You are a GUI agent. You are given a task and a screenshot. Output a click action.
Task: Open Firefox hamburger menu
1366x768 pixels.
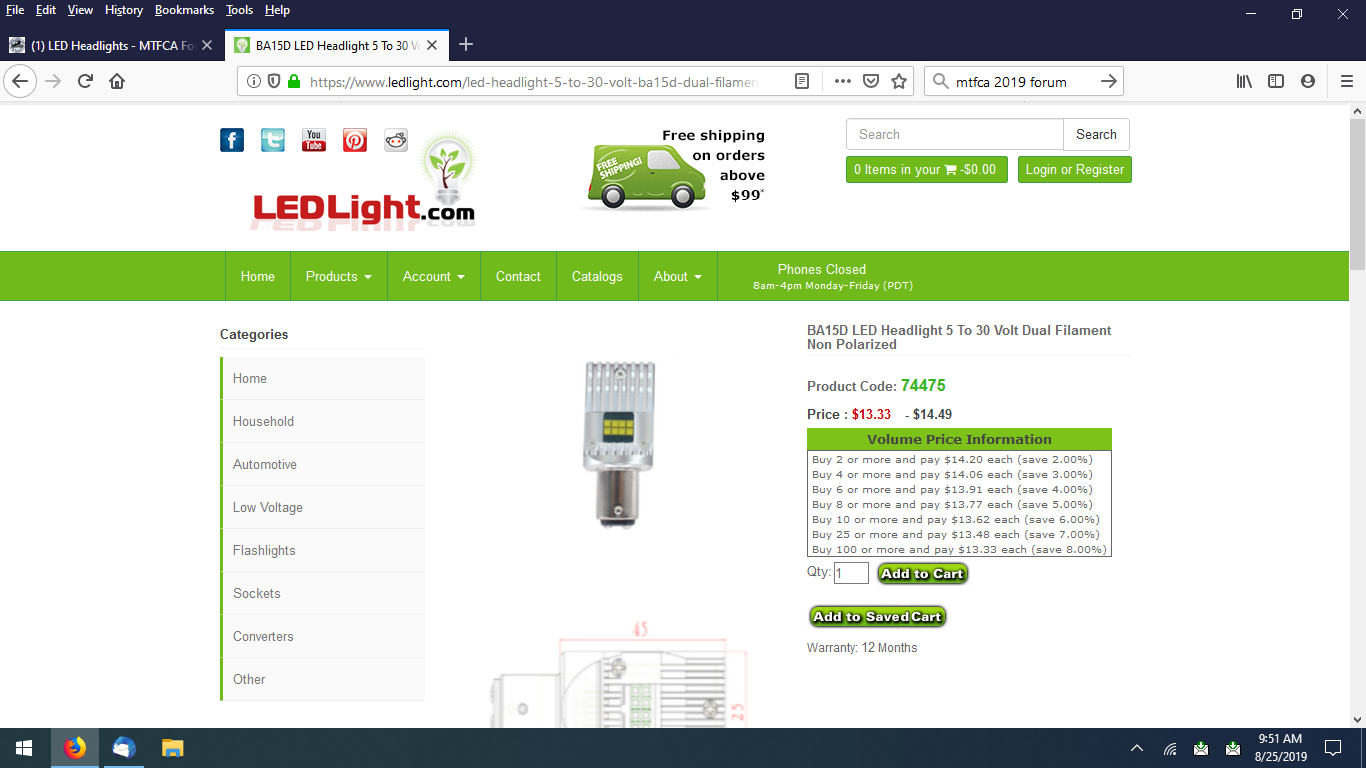[x=1346, y=82]
